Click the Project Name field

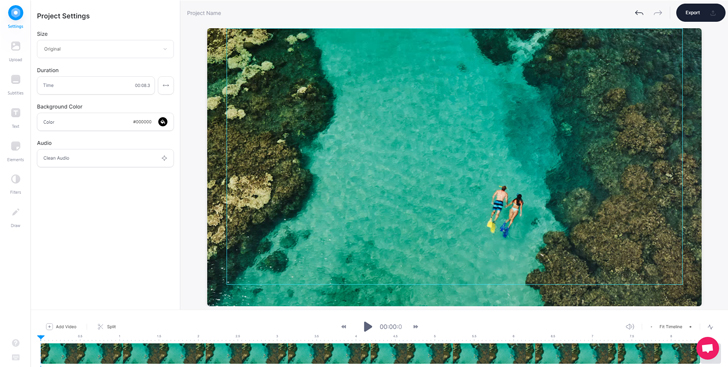[x=204, y=13]
